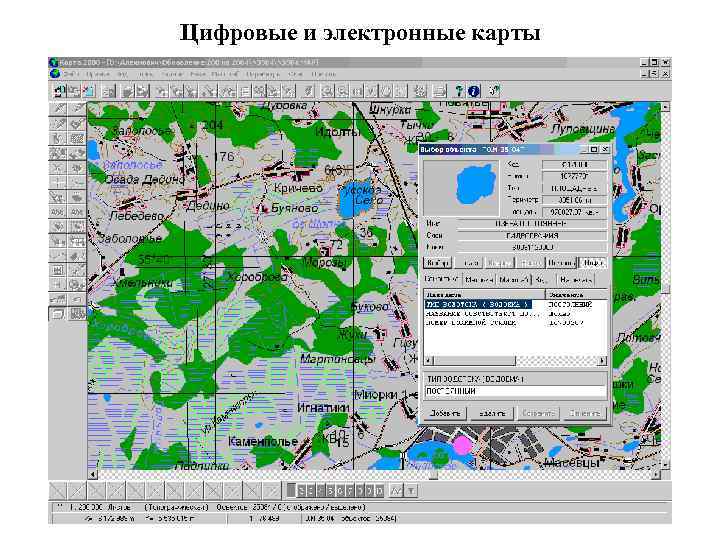This screenshot has height=540, width=720.
Task: Open the blue info circle icon
Action: (474, 90)
